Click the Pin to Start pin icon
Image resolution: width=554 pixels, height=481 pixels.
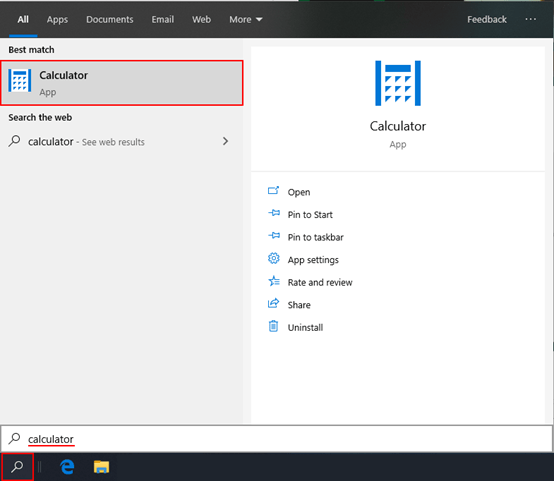(x=274, y=213)
